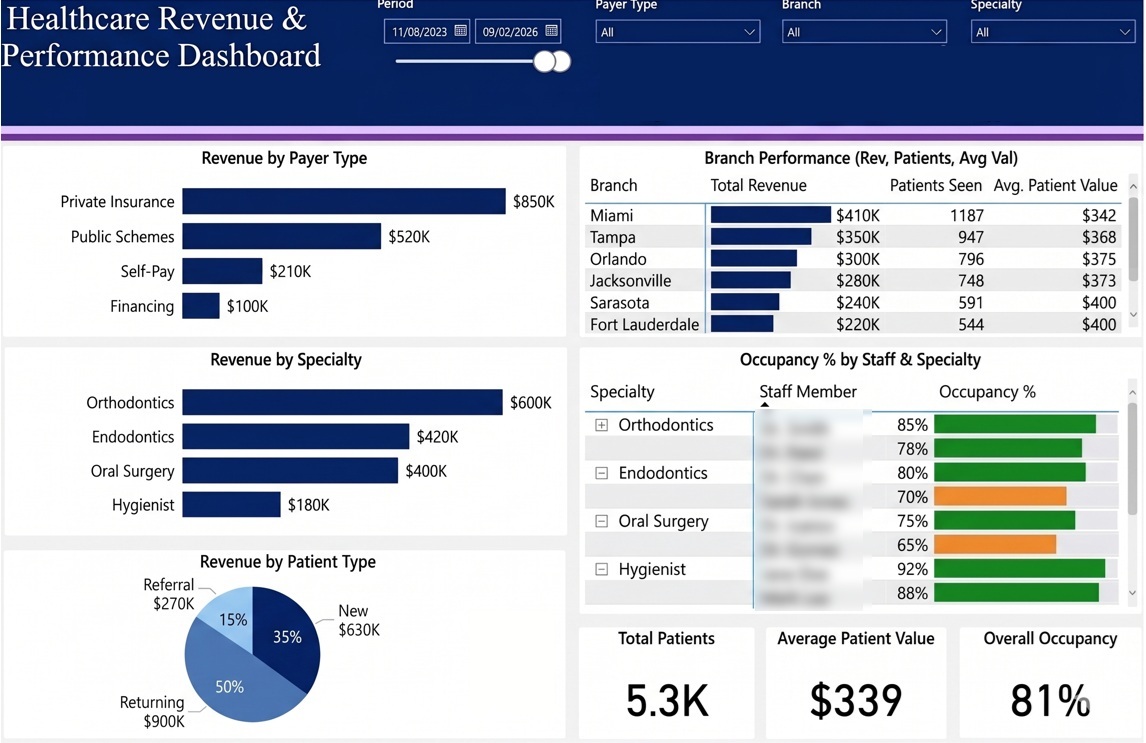1146x743 pixels.
Task: Click the Revenue by Patient Type title
Action: pos(288,562)
